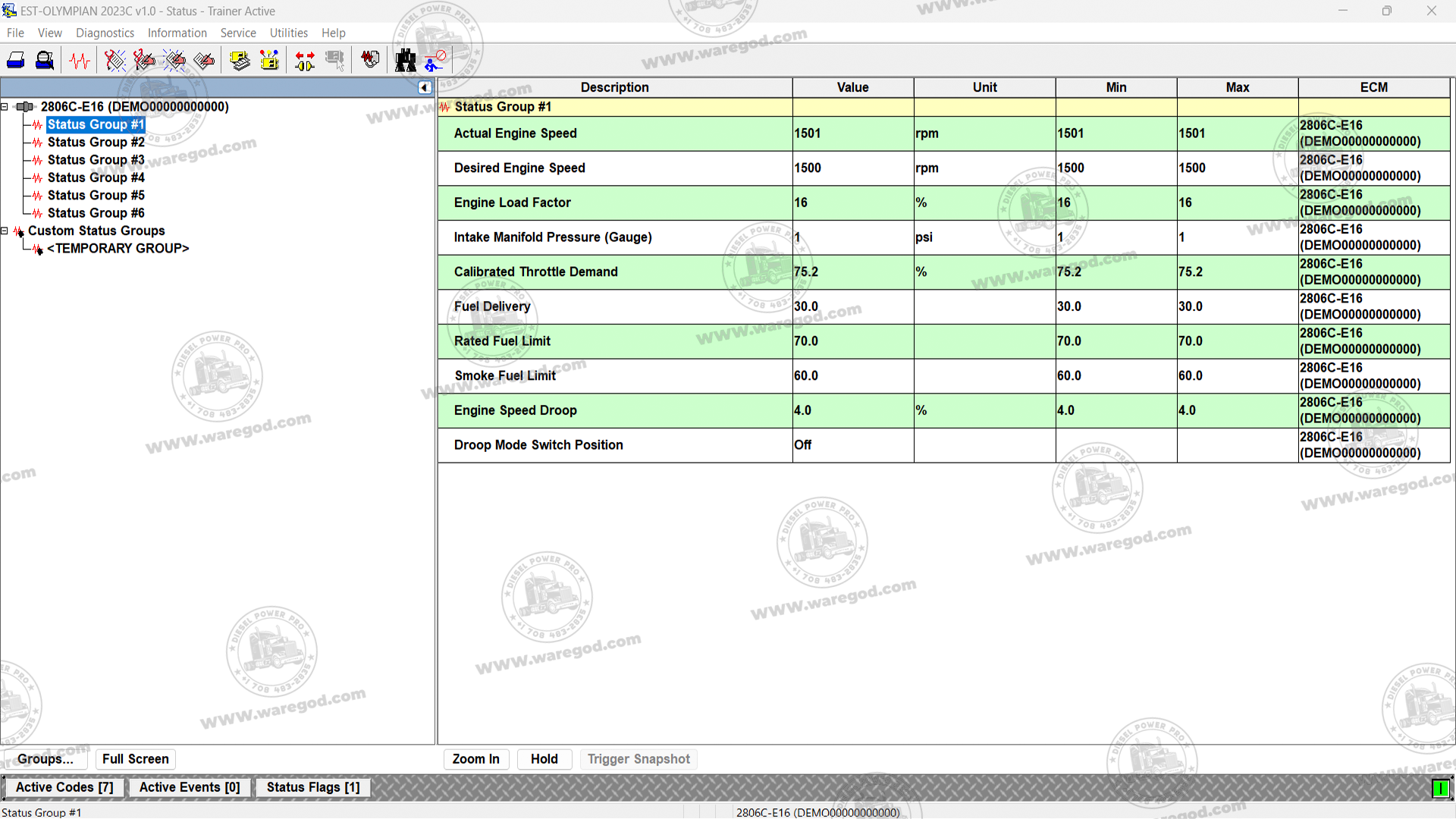
Task: Open Active Diagnostic Codes stethoscope icon
Action: pos(115,61)
